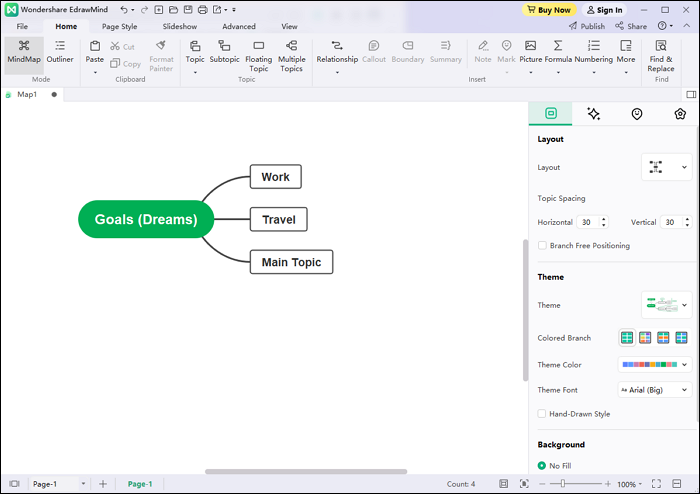
Task: Click the Redo icon
Action: point(144,9)
